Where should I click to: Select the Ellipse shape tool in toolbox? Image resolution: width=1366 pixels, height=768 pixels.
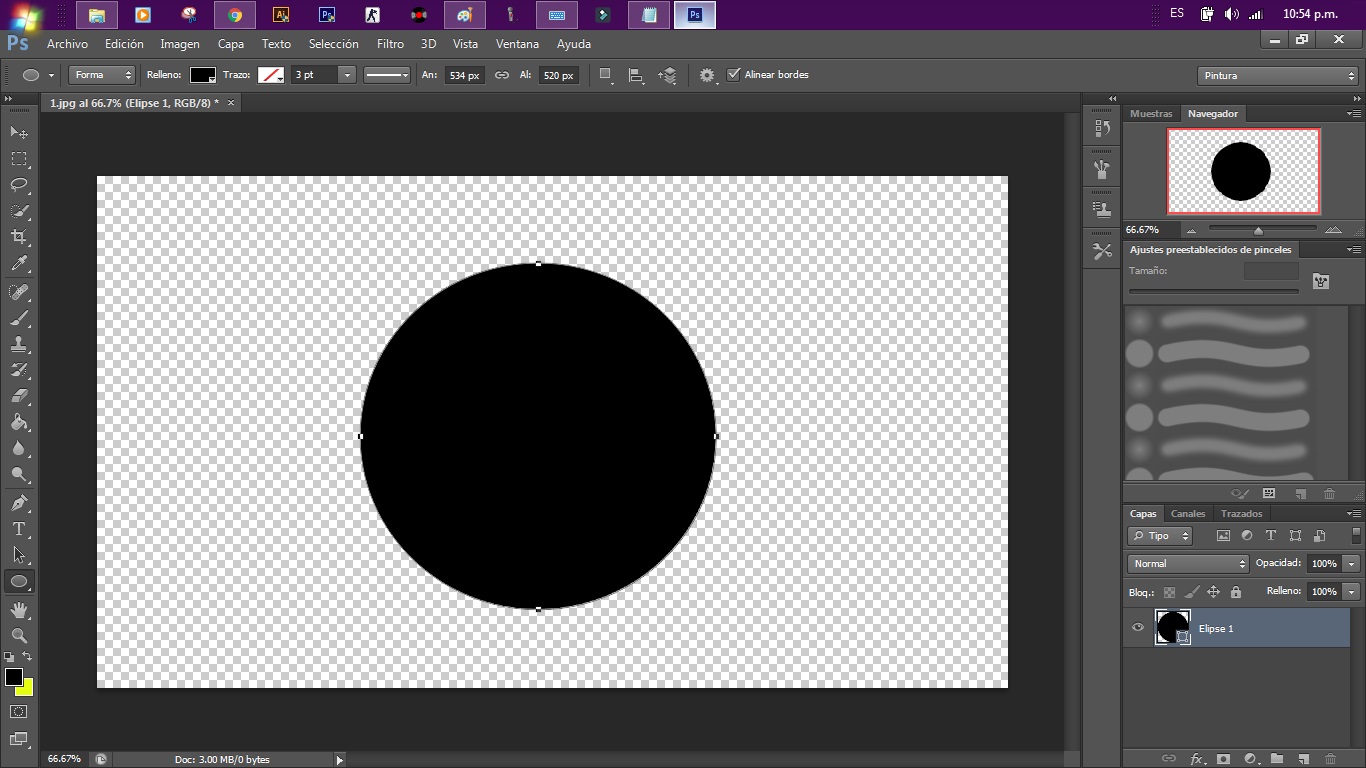[x=19, y=581]
